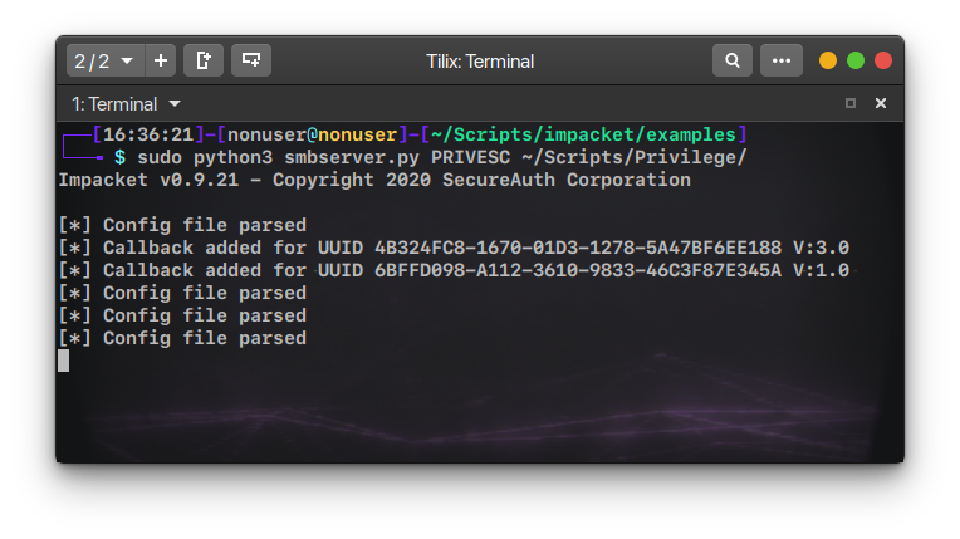This screenshot has width=960, height=539.
Task: Close Tilix with the red button
Action: [883, 61]
